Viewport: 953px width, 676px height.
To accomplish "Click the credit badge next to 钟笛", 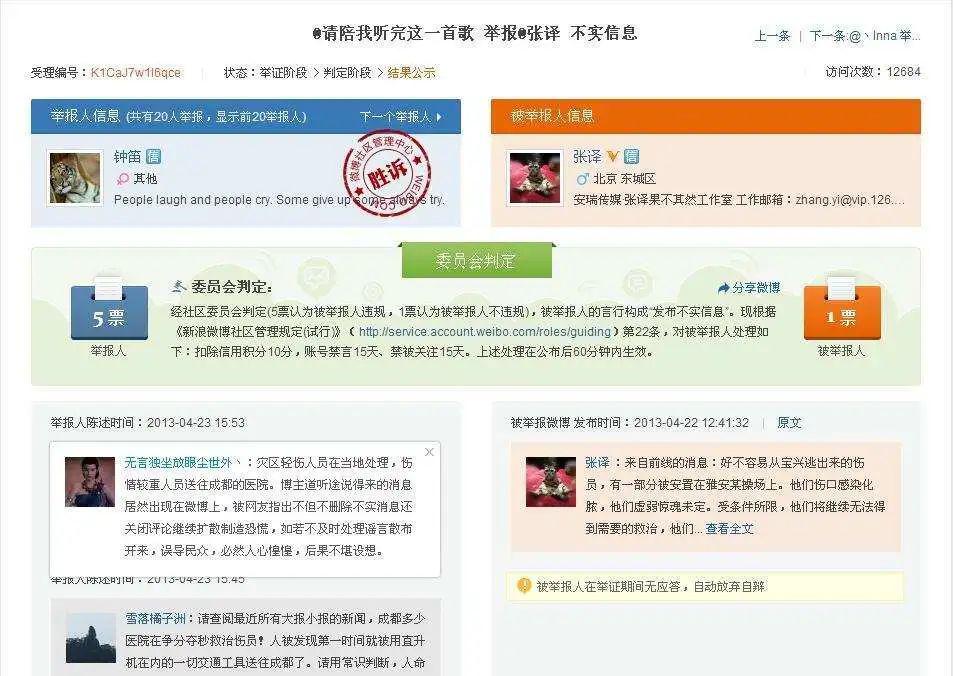I will 153,157.
